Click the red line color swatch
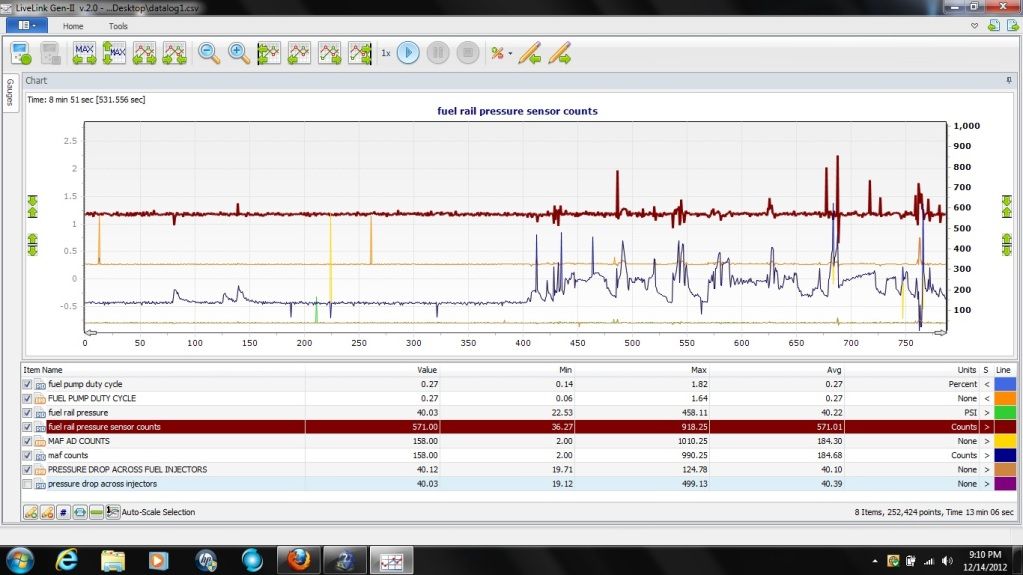Image resolution: width=1023 pixels, height=575 pixels. pyautogui.click(x=1004, y=427)
